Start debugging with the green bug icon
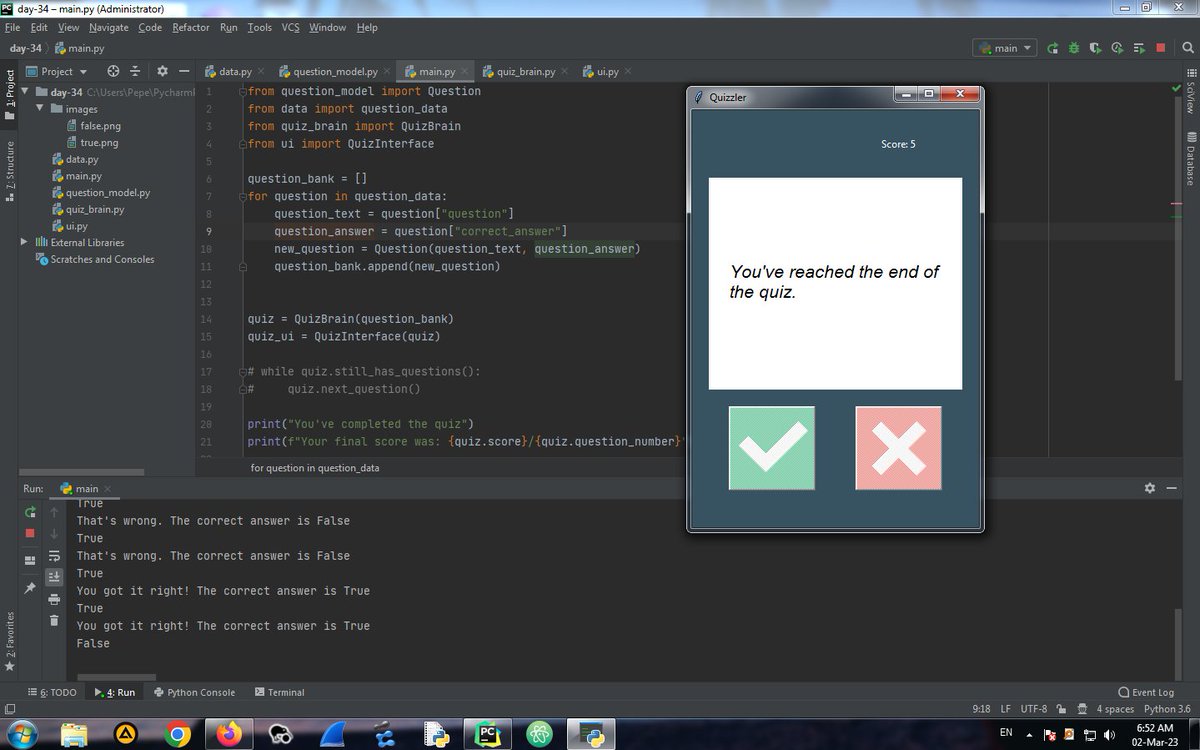This screenshot has width=1200, height=750. (x=1074, y=47)
